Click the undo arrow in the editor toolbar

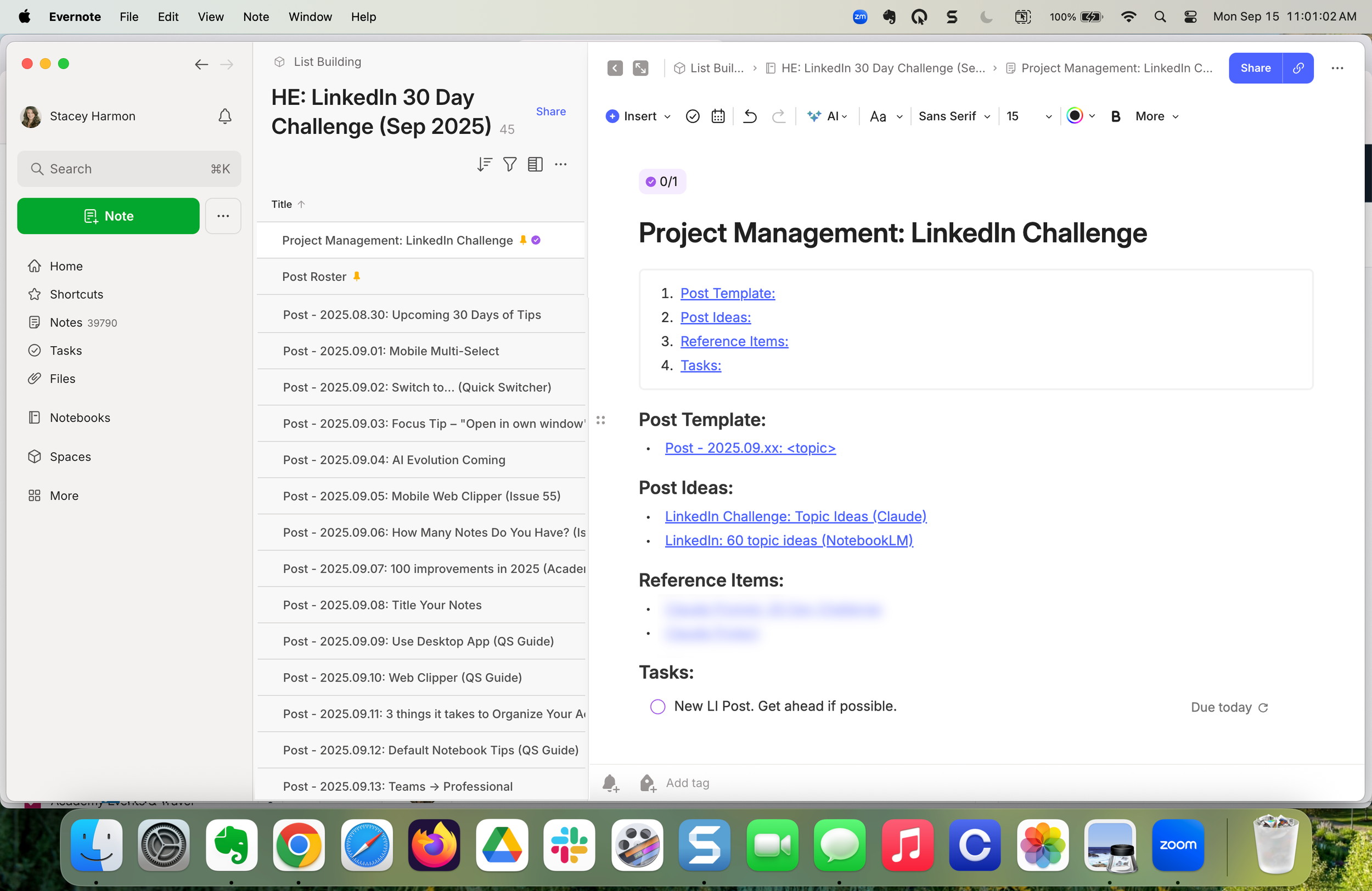coord(750,116)
